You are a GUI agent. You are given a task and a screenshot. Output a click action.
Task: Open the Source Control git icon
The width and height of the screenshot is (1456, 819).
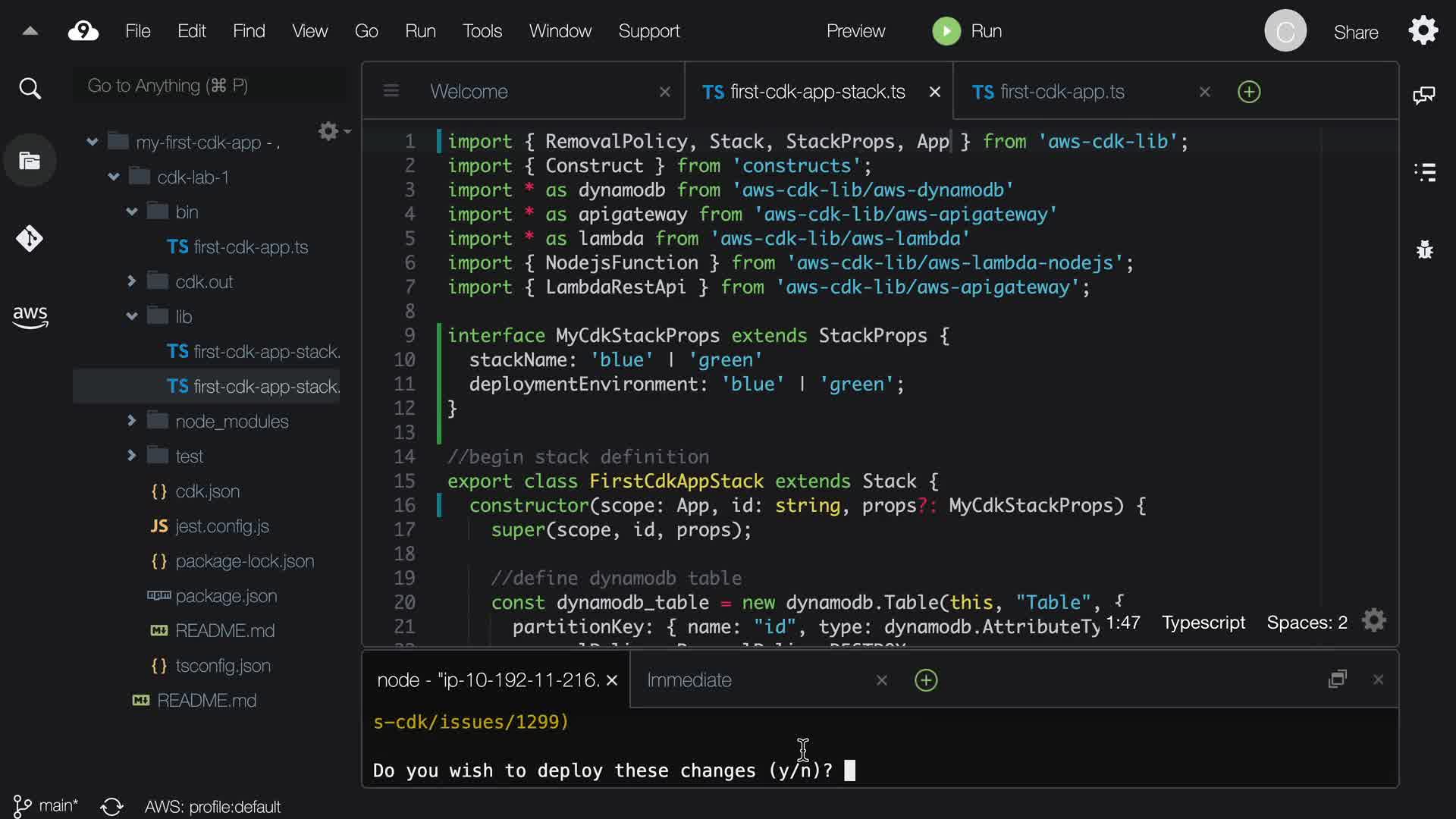(x=30, y=239)
